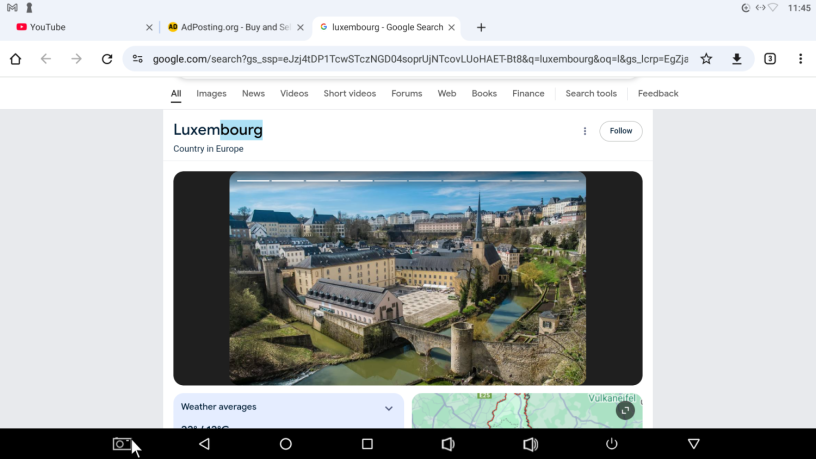Expand the Weather averages section
The width and height of the screenshot is (816, 459).
pos(388,408)
